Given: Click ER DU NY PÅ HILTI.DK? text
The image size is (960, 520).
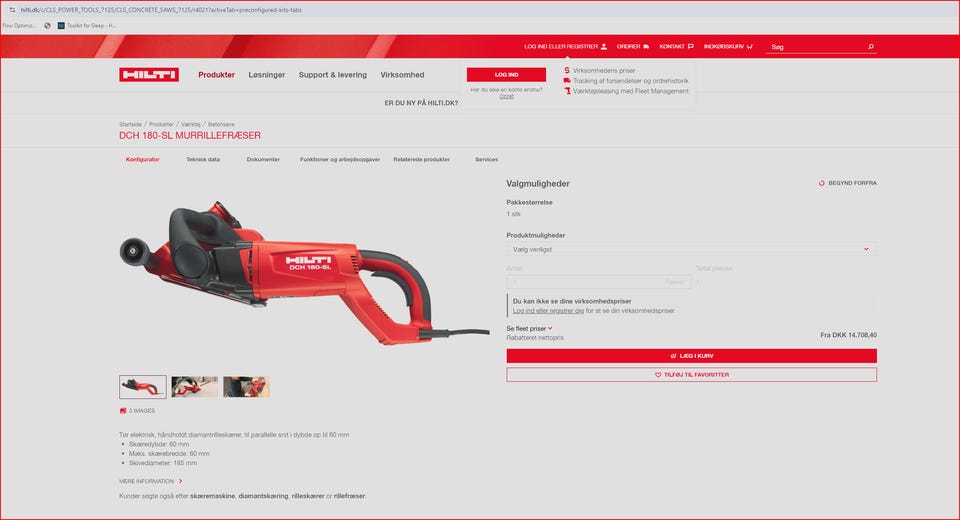Looking at the screenshot, I should coord(421,103).
